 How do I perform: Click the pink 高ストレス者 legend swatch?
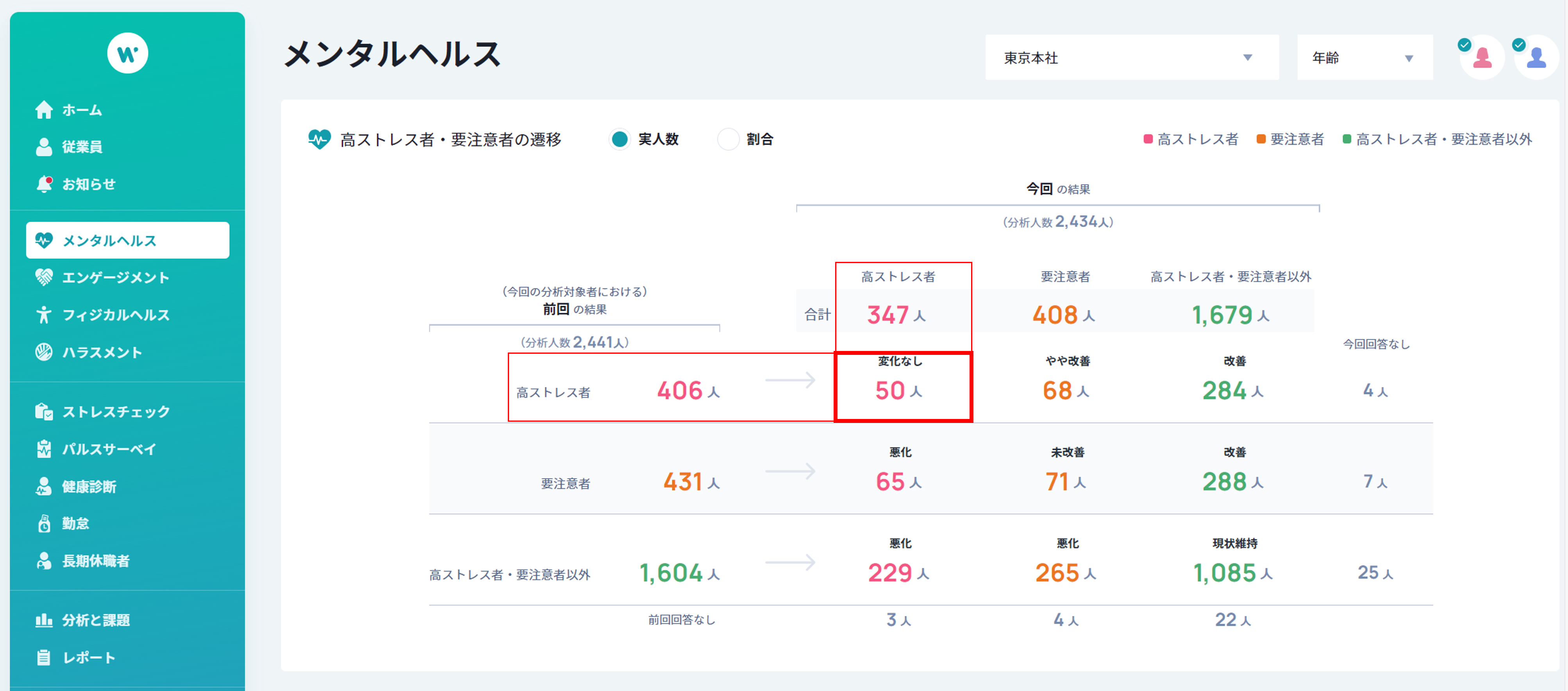tap(1148, 140)
